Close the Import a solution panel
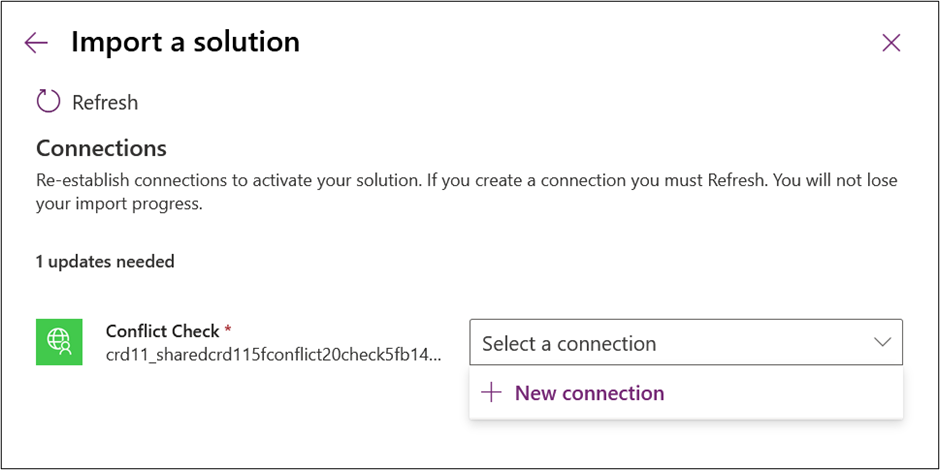Viewport: 940px width, 470px height. (x=891, y=43)
